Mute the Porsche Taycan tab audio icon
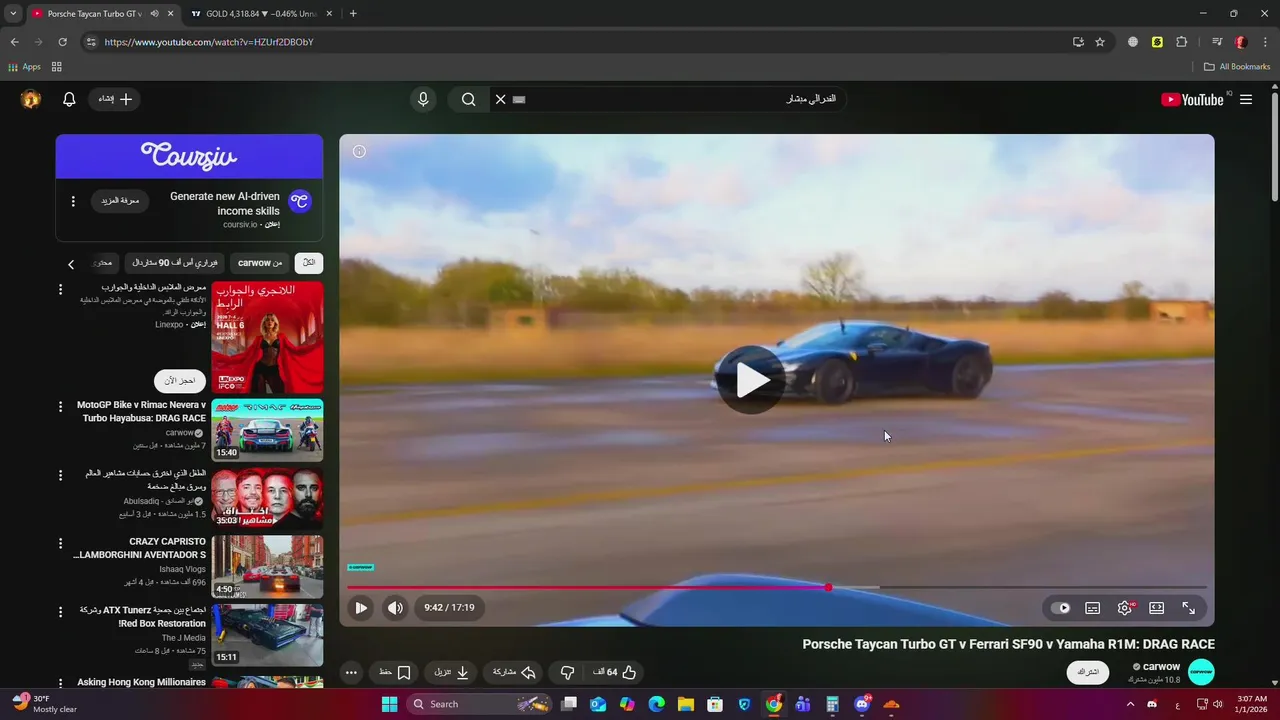Screen dimensions: 1280x720 [x=154, y=14]
